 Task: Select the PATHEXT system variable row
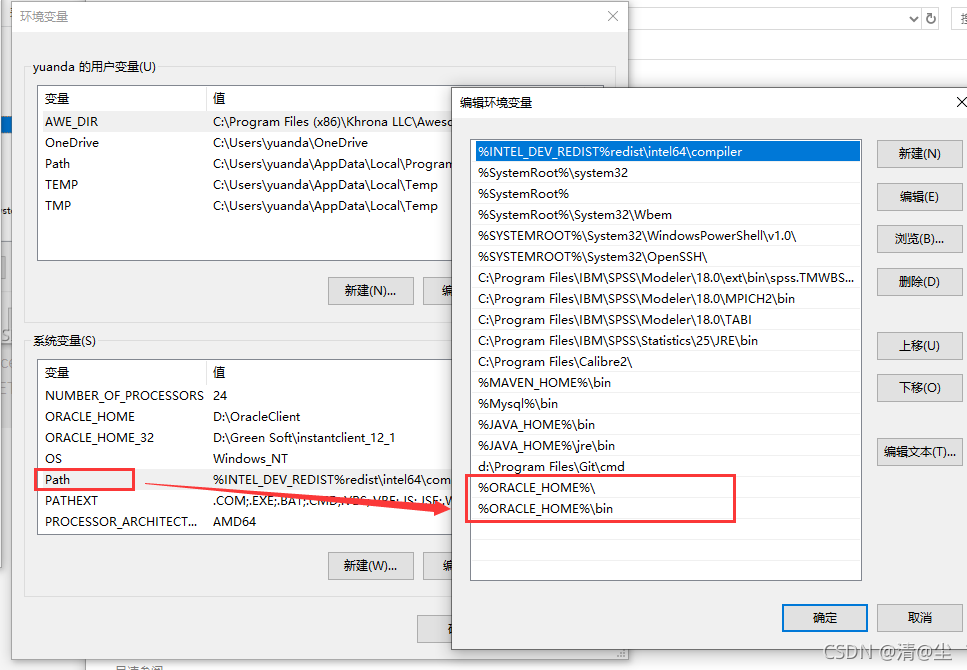coord(245,500)
